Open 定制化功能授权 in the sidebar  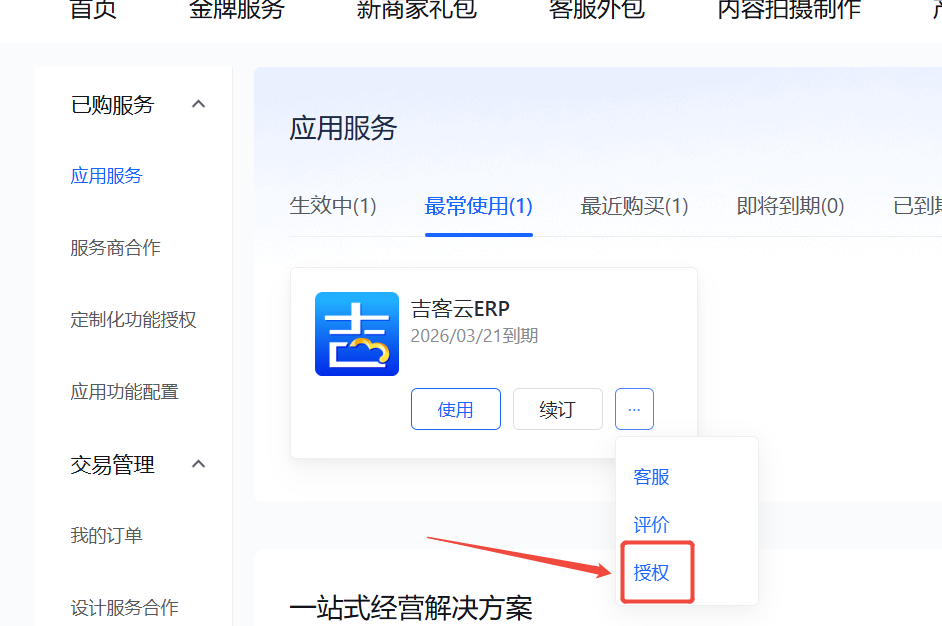click(133, 320)
